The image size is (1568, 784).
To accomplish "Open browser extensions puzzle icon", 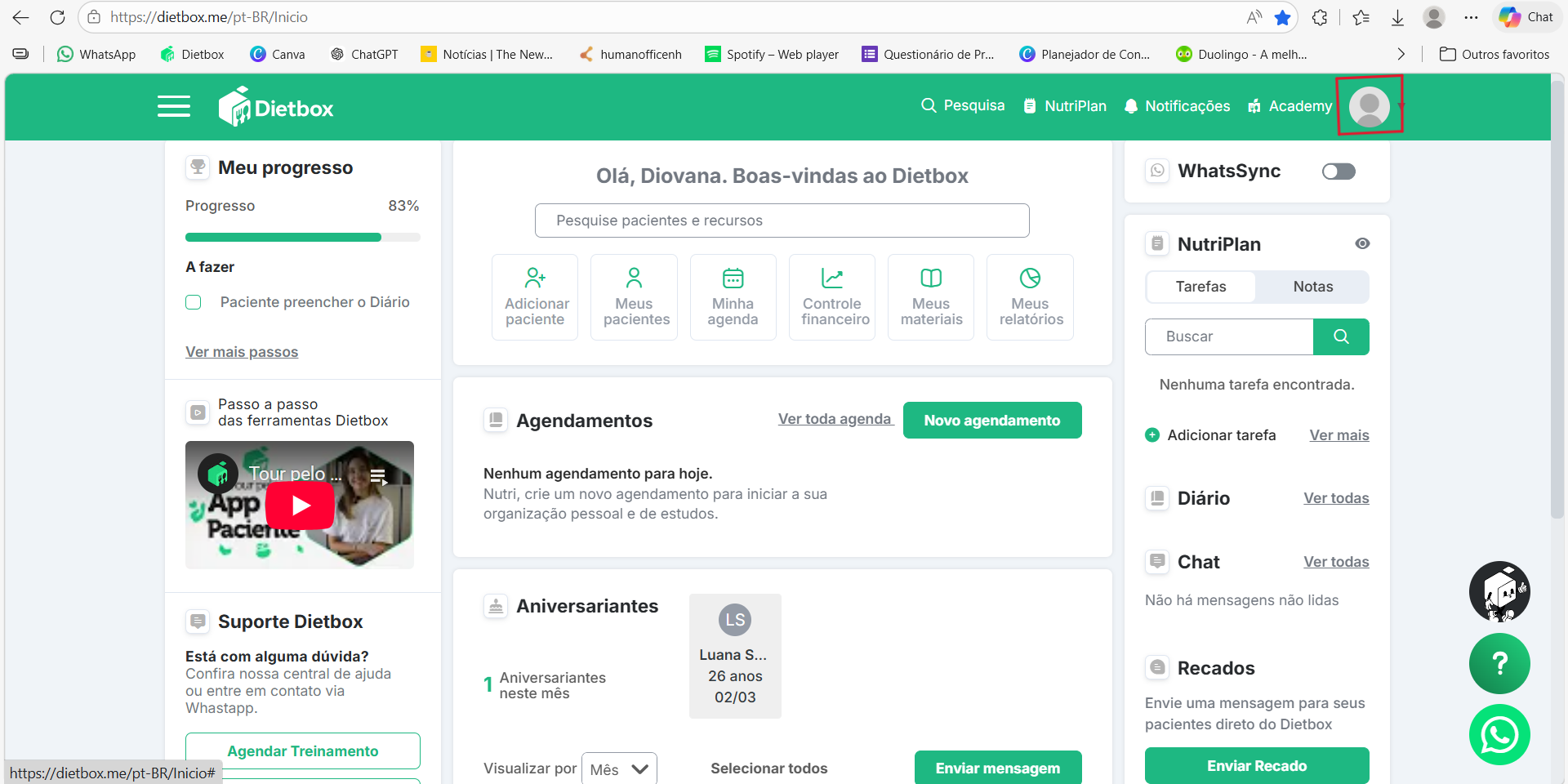I will tap(1320, 17).
